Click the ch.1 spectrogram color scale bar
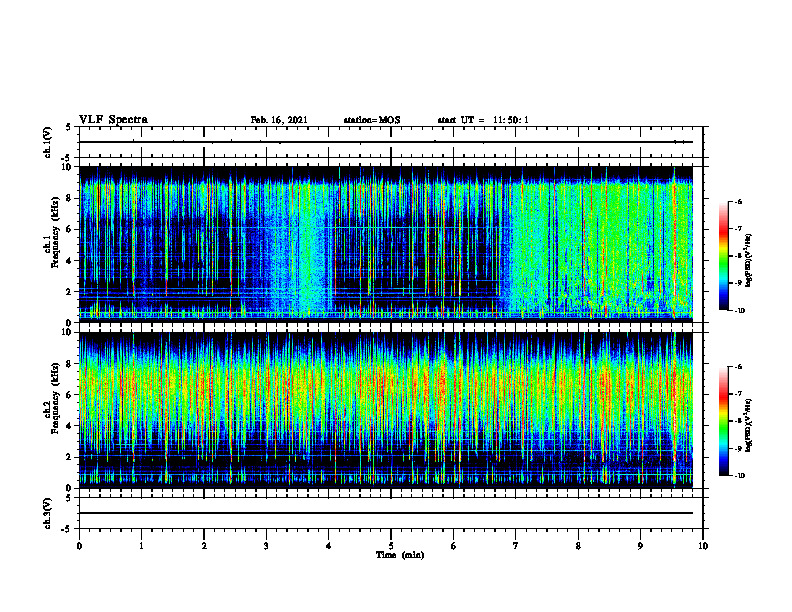792x612 pixels. (724, 256)
